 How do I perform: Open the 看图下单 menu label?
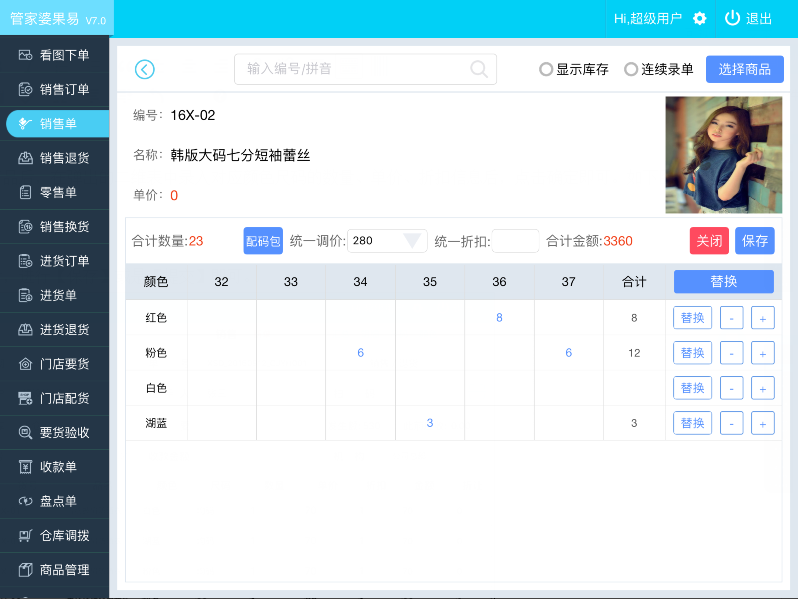(x=65, y=55)
